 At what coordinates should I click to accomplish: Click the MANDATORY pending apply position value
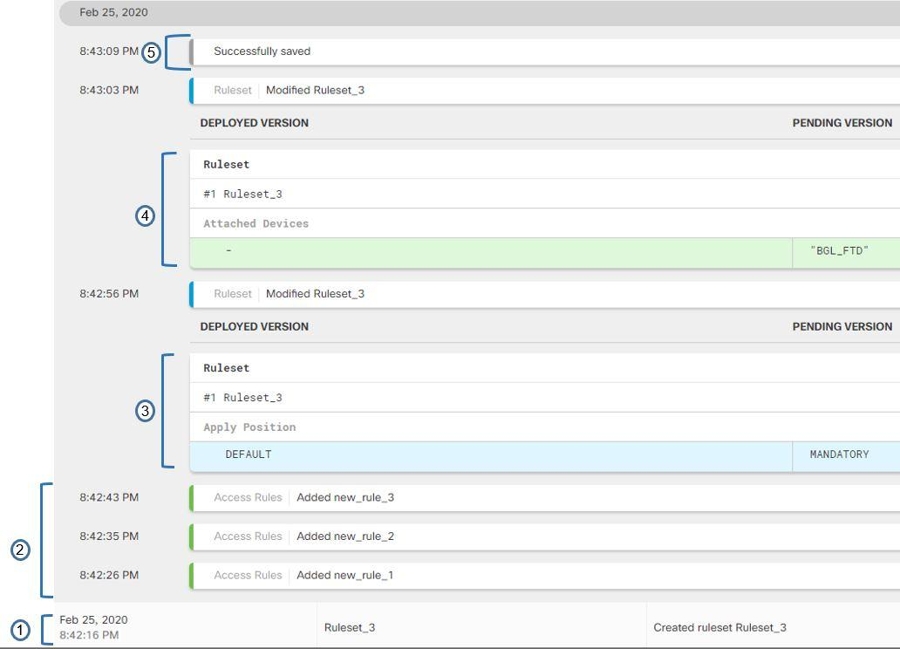[838, 455]
